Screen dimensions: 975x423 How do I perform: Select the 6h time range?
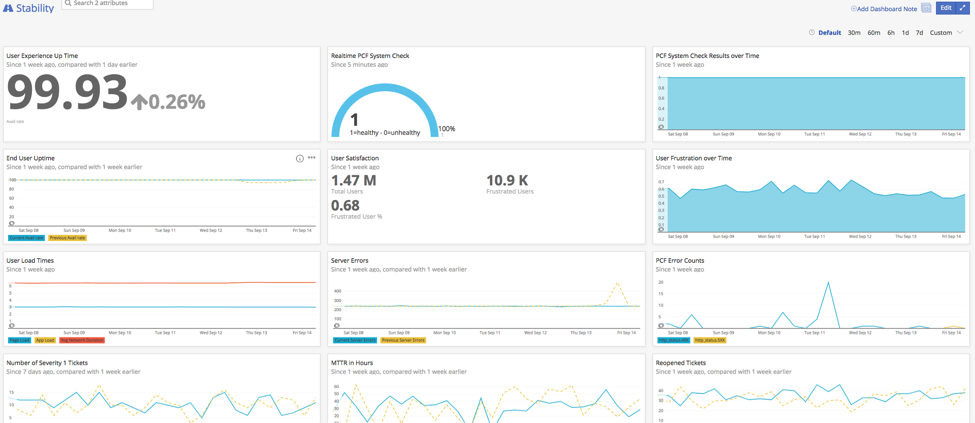[891, 33]
